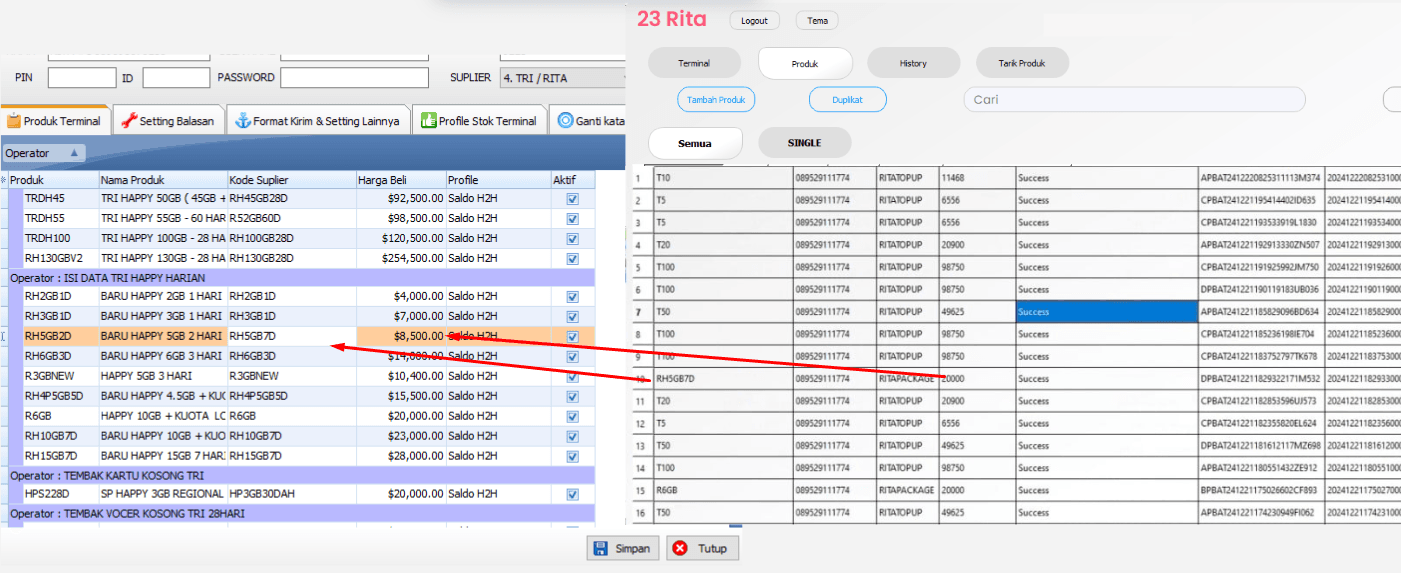Focus the Cari search field
This screenshot has width=1401, height=573.
coord(1134,100)
